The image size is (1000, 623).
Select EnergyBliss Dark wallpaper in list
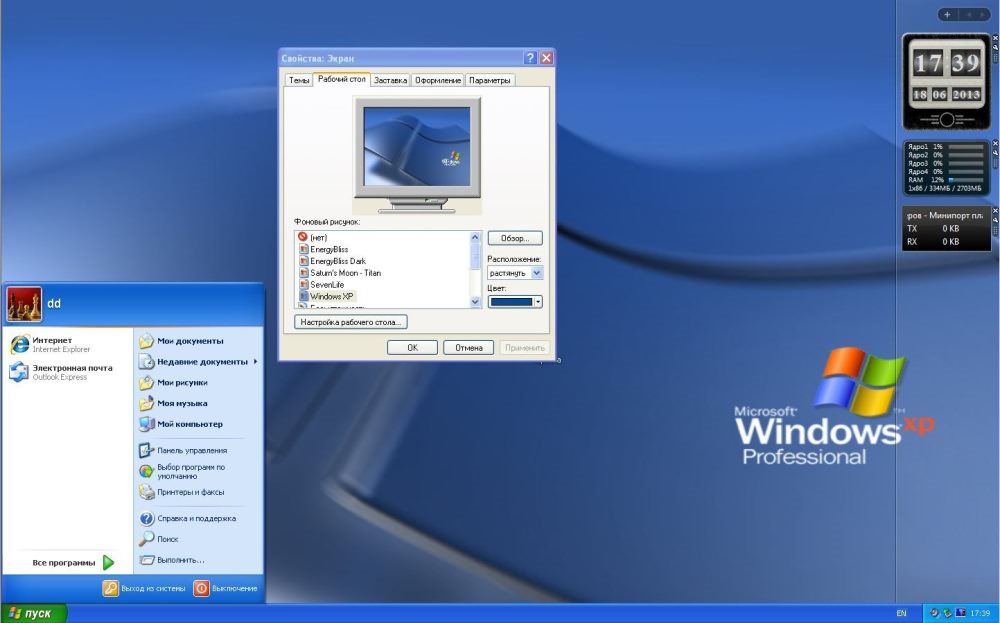tap(338, 261)
